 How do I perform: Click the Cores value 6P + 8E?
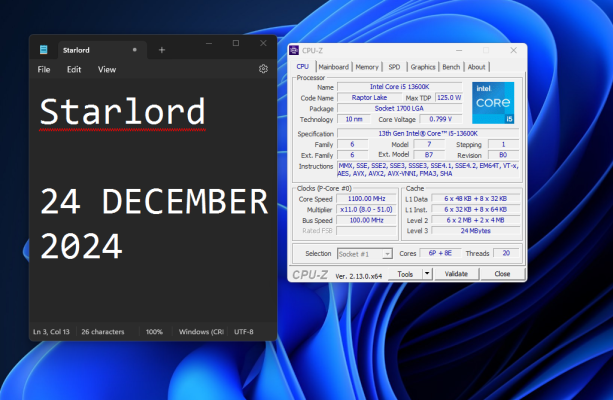pos(440,253)
